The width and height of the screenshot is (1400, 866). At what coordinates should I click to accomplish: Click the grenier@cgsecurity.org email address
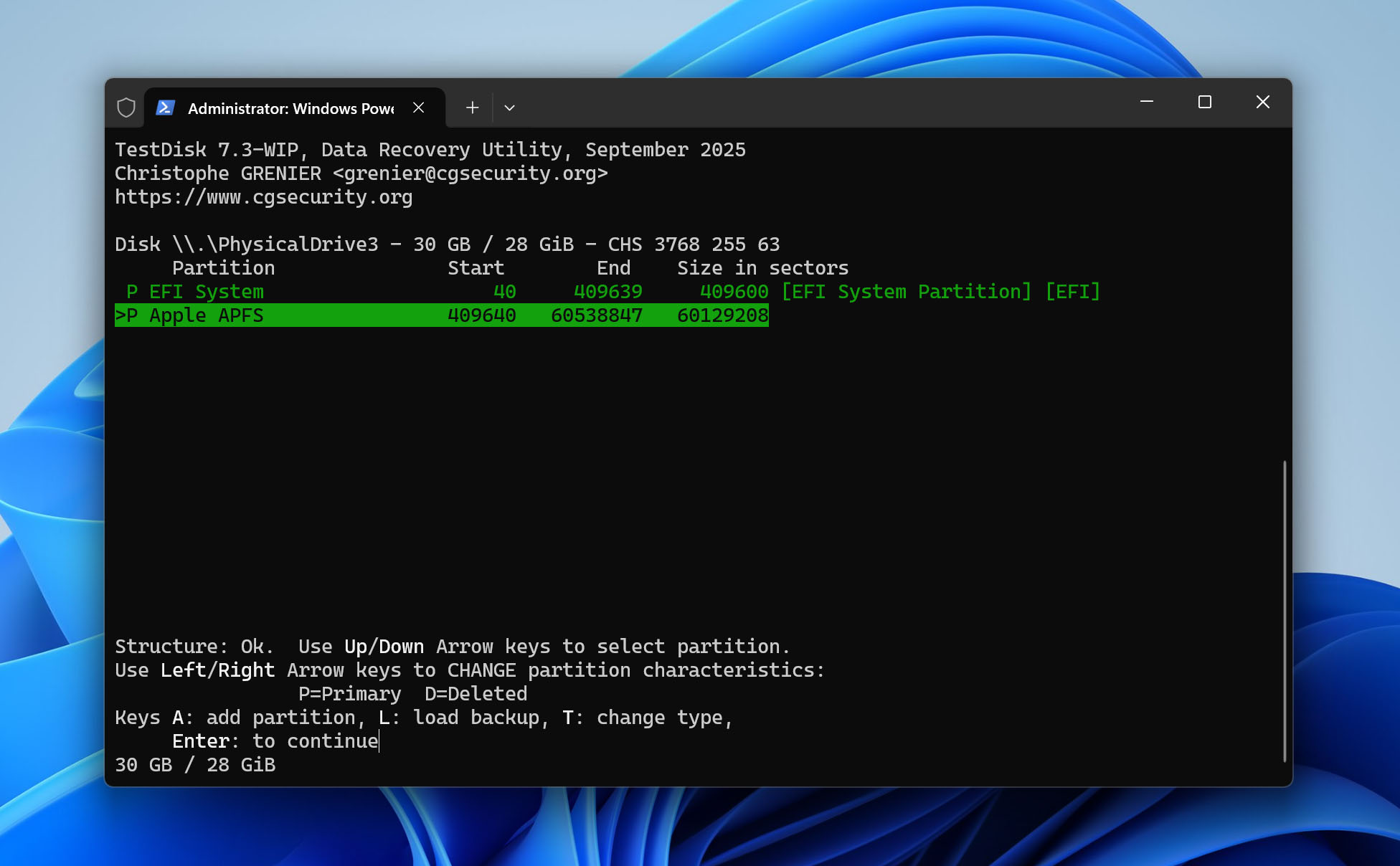(x=470, y=173)
